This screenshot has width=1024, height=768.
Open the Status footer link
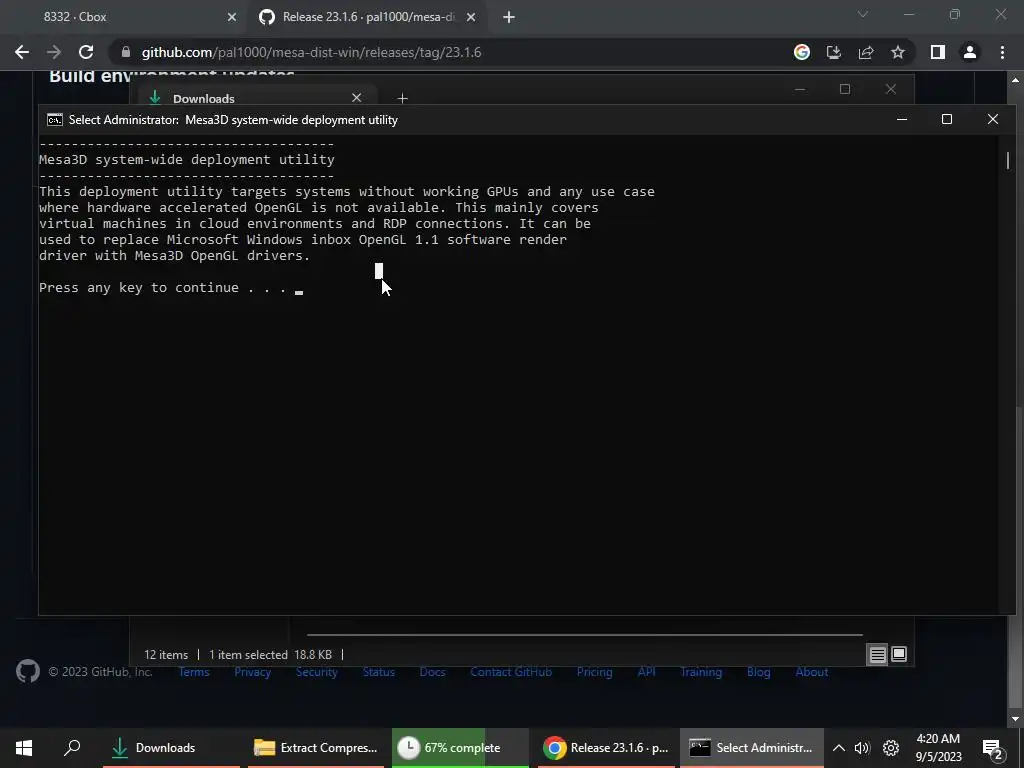379,672
